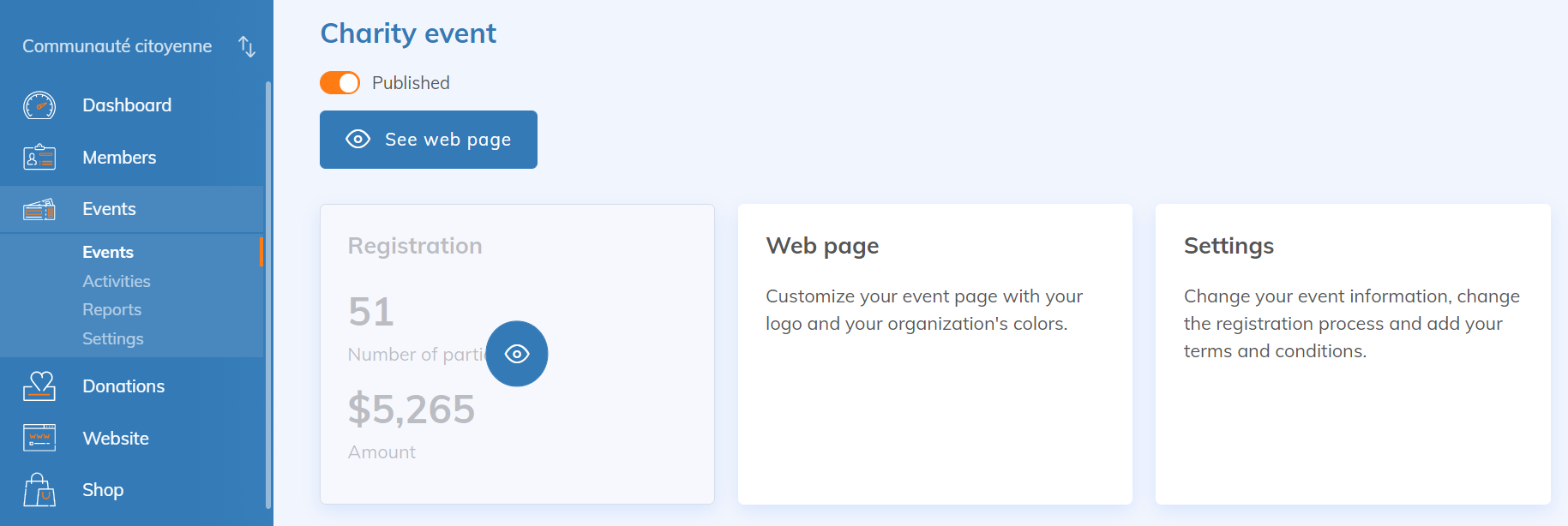Open the Settings card for the event
1568x526 pixels.
1352,353
